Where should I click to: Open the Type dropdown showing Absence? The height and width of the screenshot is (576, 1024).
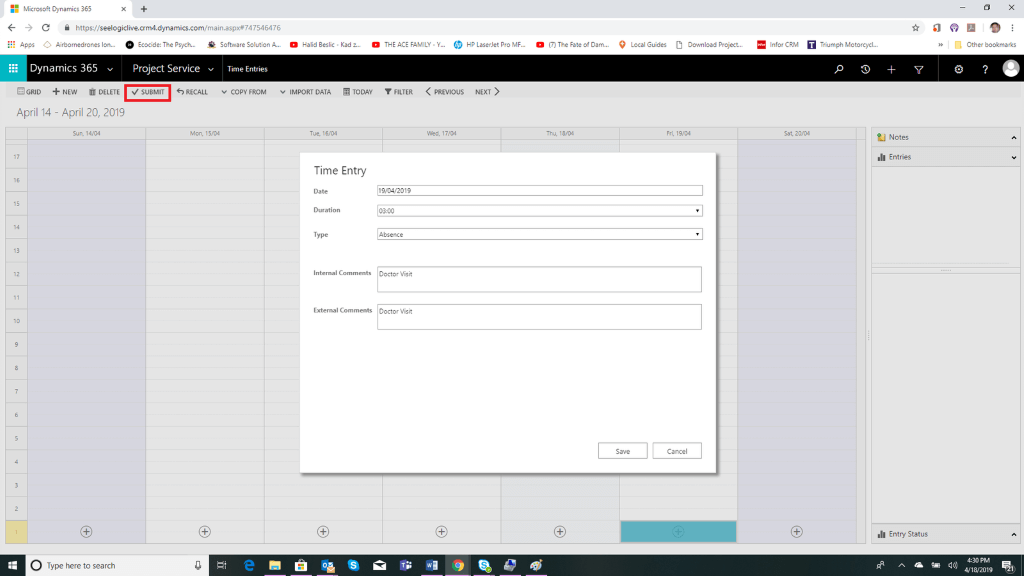539,234
